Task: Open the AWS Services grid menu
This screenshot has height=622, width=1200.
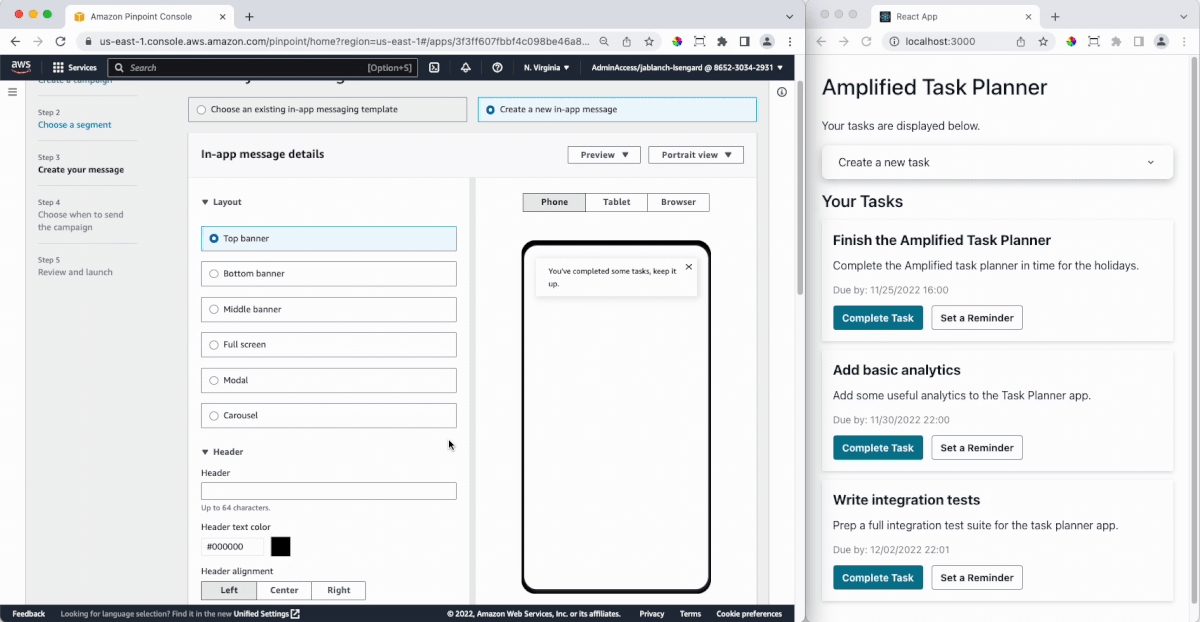Action: click(75, 68)
